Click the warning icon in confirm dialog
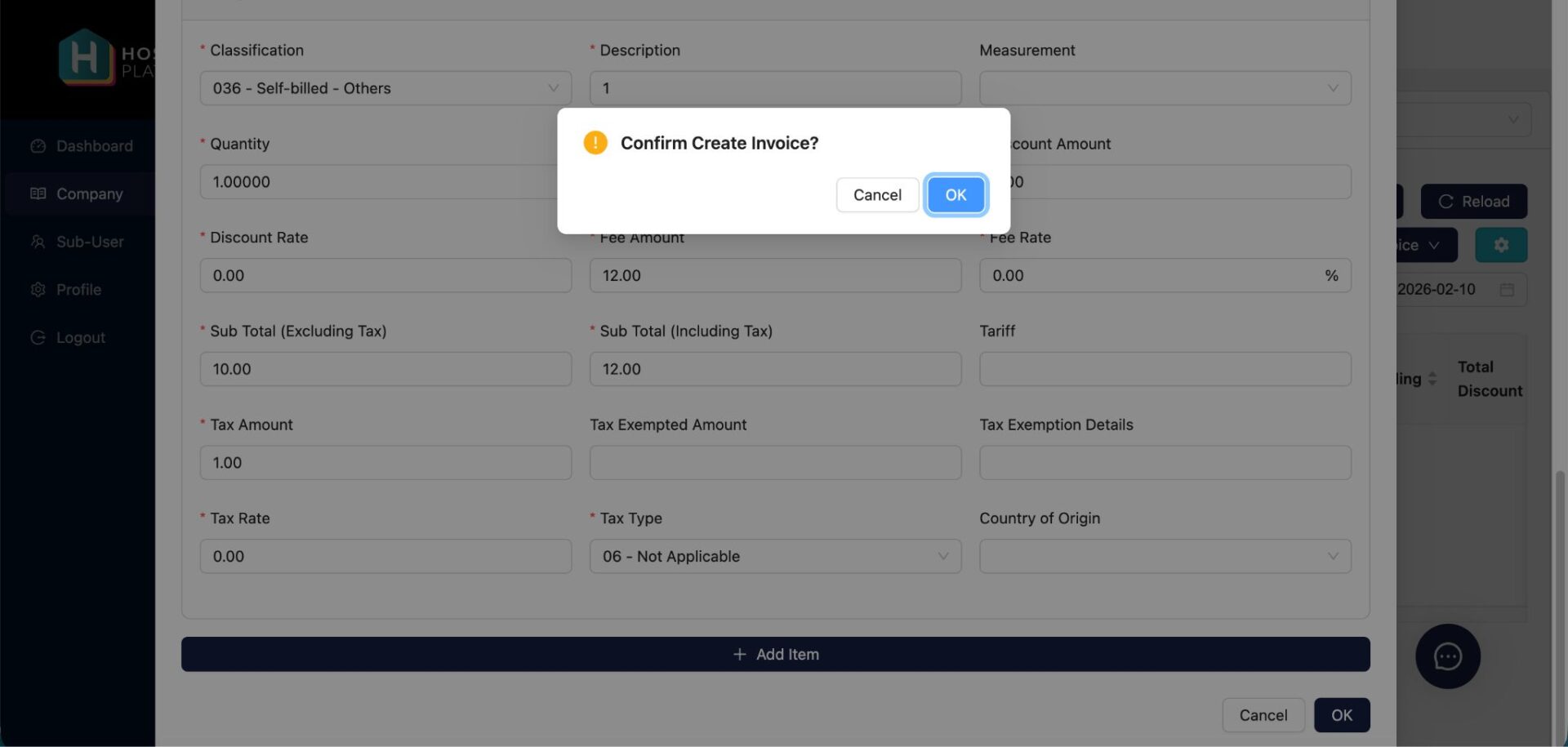Screen dimensions: 1568x747 pos(595,143)
